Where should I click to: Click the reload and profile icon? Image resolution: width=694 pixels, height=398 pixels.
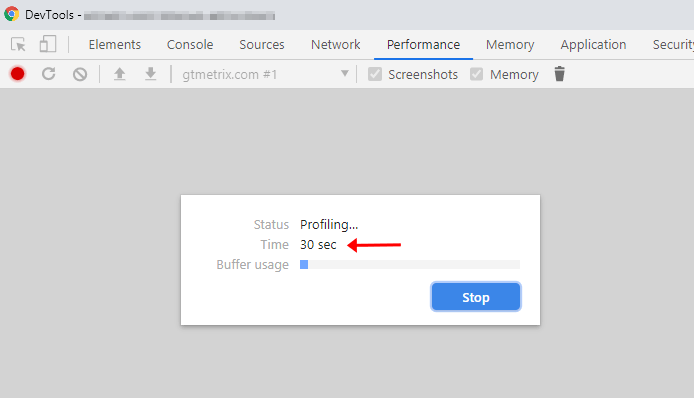[x=49, y=74]
